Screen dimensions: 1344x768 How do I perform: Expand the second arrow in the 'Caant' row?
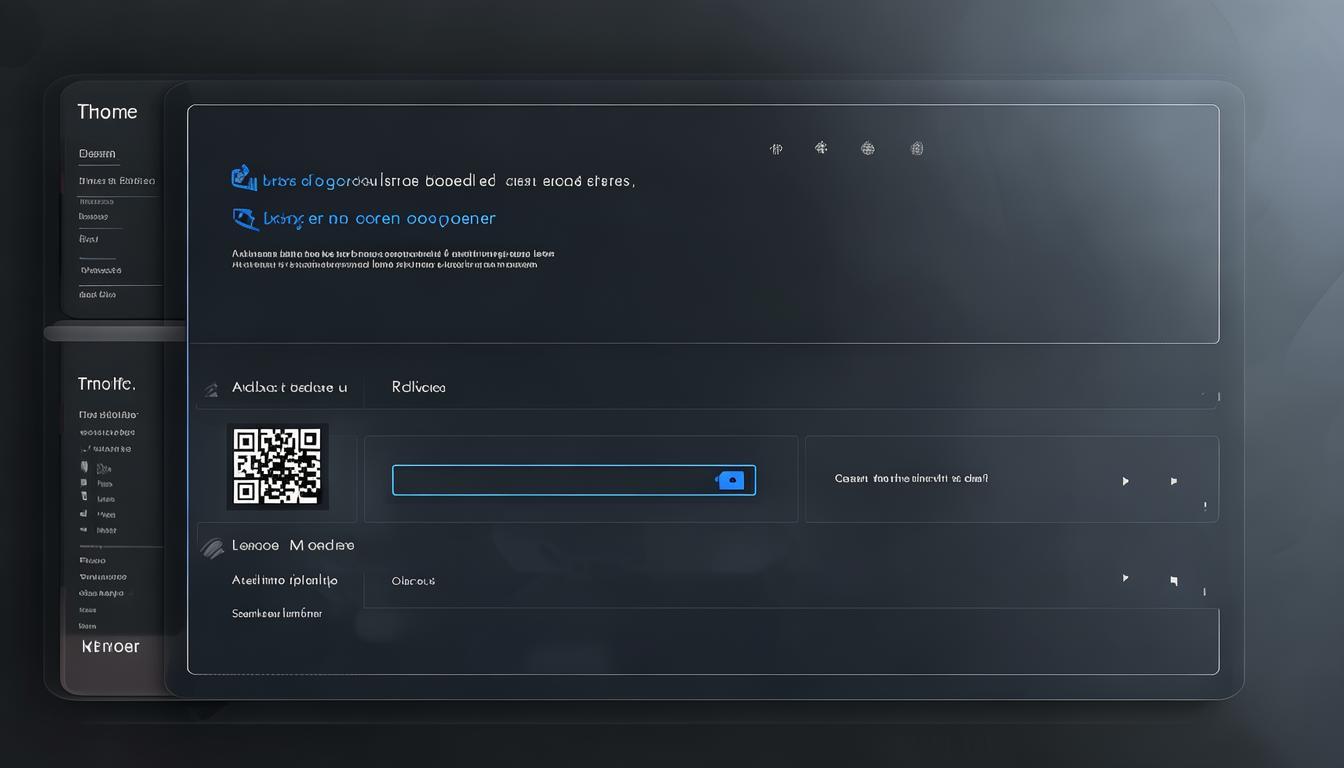coord(1173,481)
